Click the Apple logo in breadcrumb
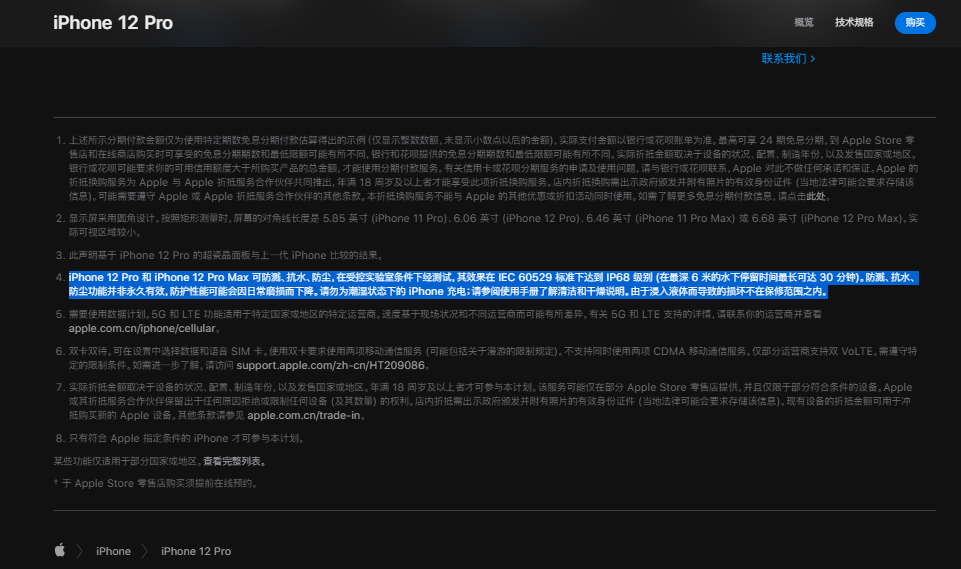The width and height of the screenshot is (961, 569). 59,550
